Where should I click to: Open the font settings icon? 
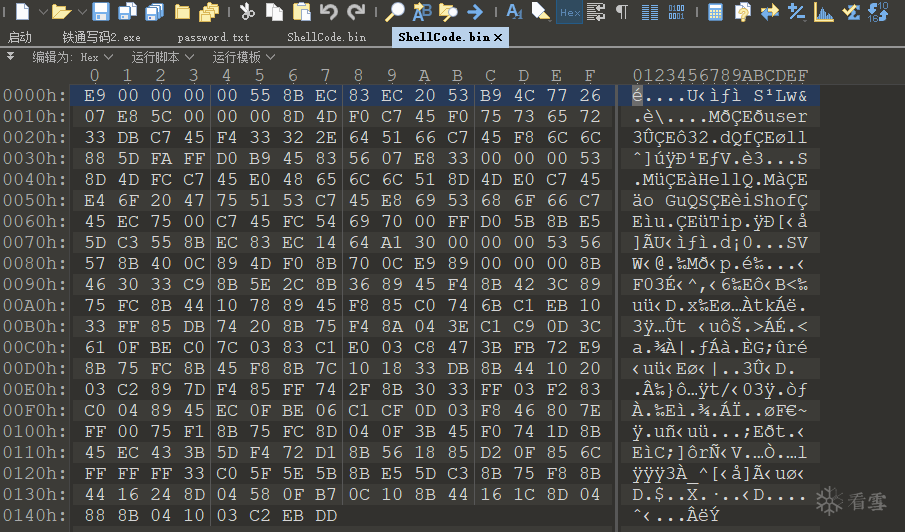[514, 12]
